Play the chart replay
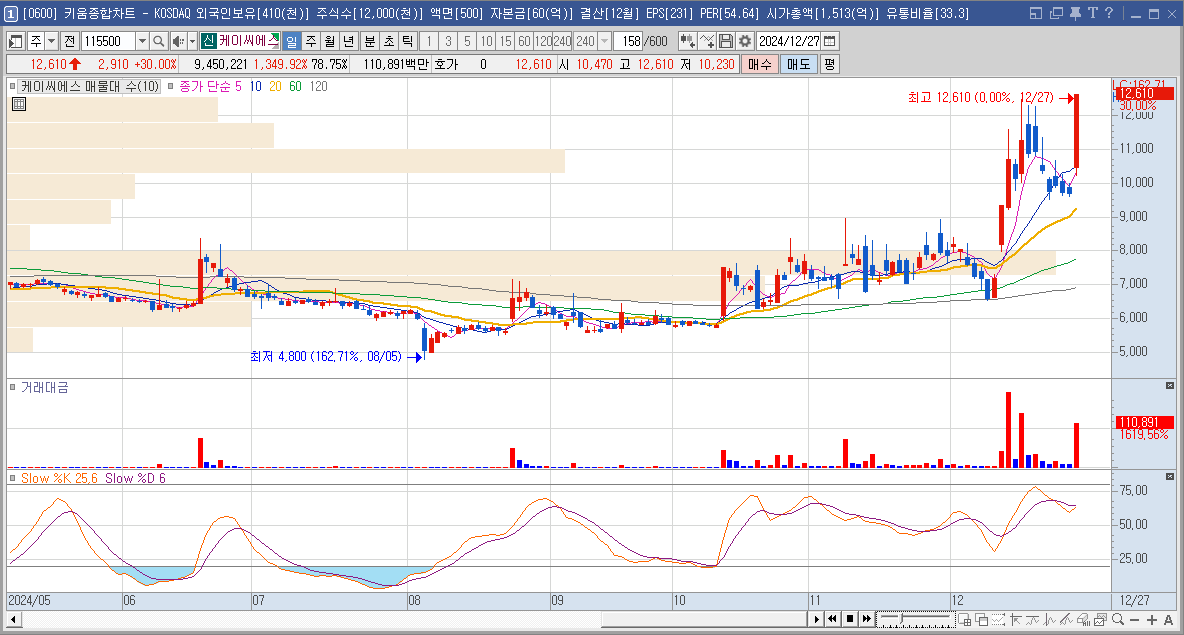Viewport: 1184px width, 635px height. click(816, 619)
